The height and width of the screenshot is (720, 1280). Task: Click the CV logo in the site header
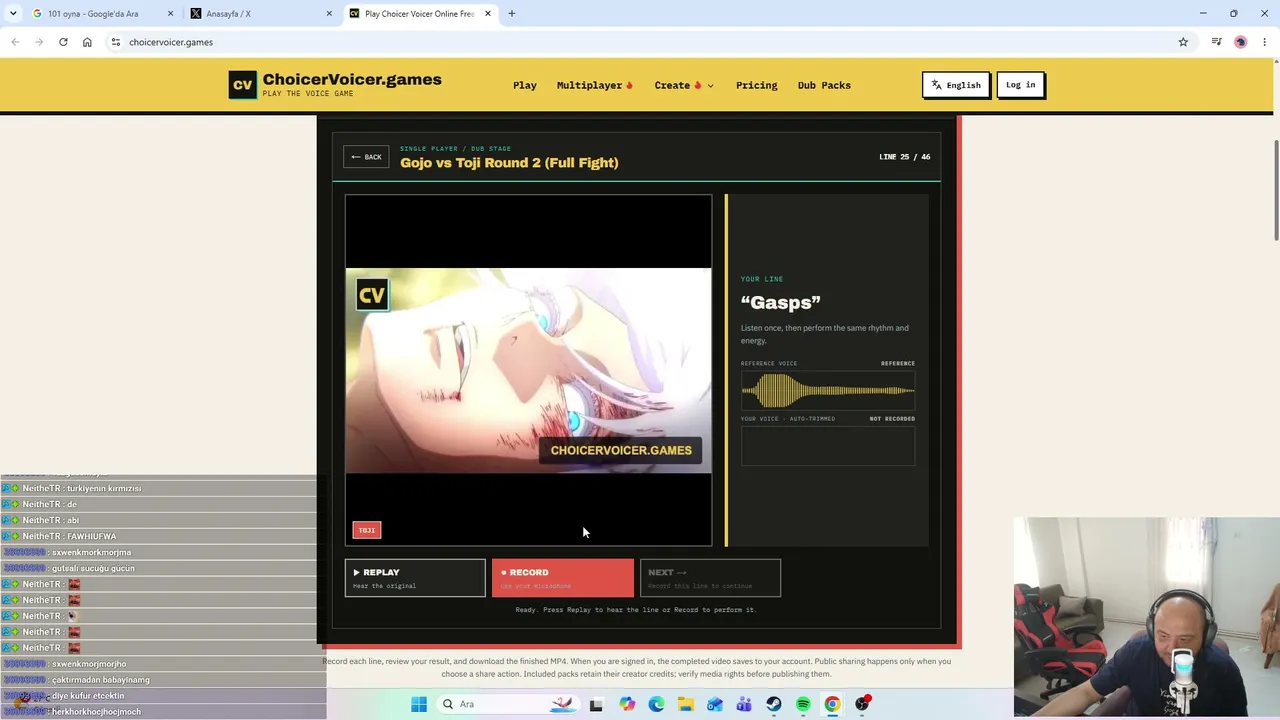pos(242,85)
